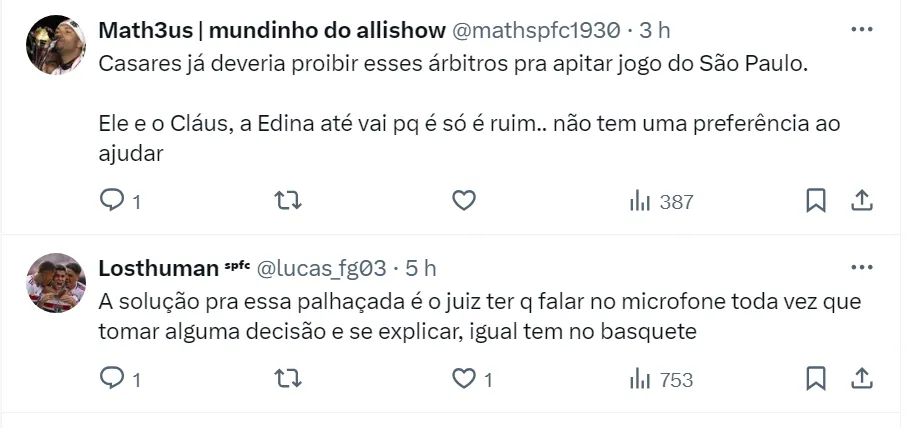Image resolution: width=920 pixels, height=428 pixels.
Task: Bookmark the Math3us tweet
Action: click(816, 201)
